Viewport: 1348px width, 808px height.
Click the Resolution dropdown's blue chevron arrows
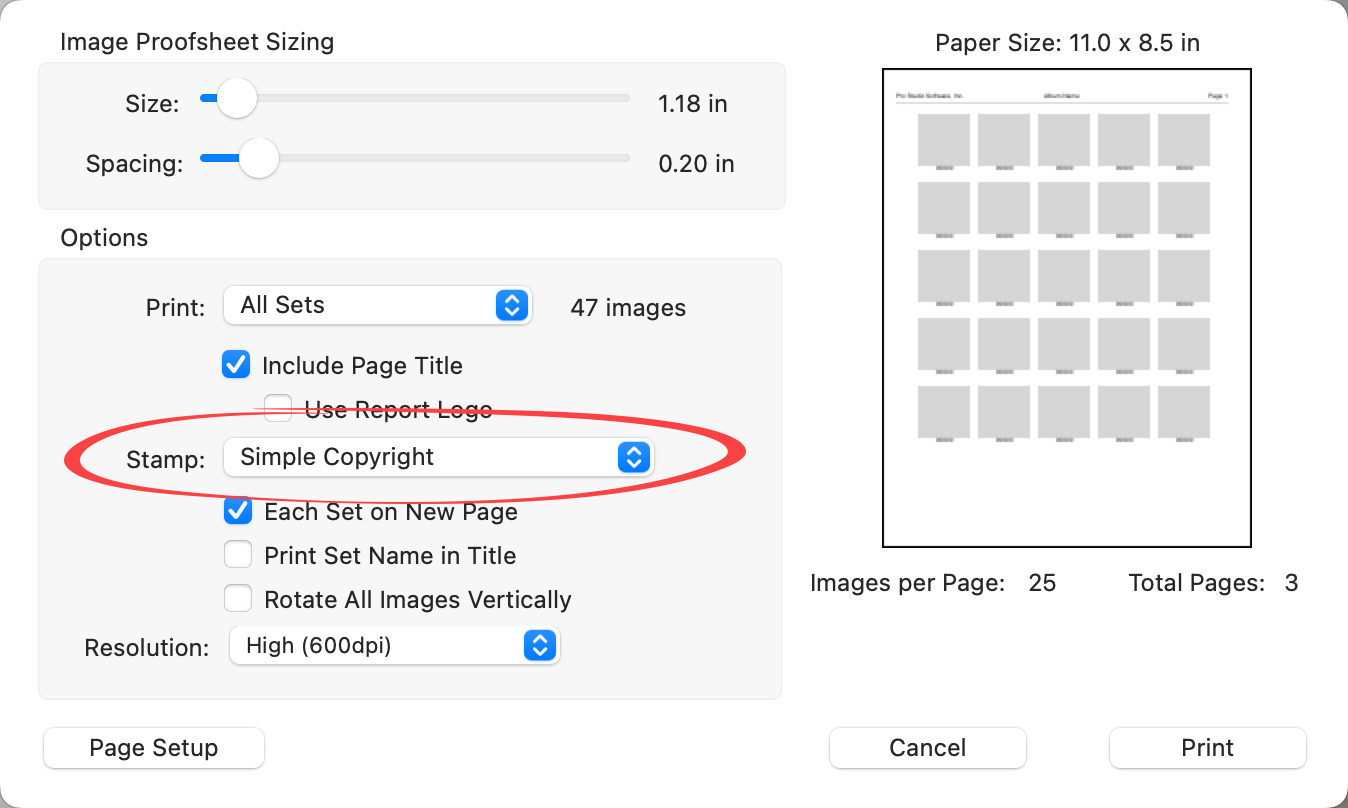(x=539, y=646)
